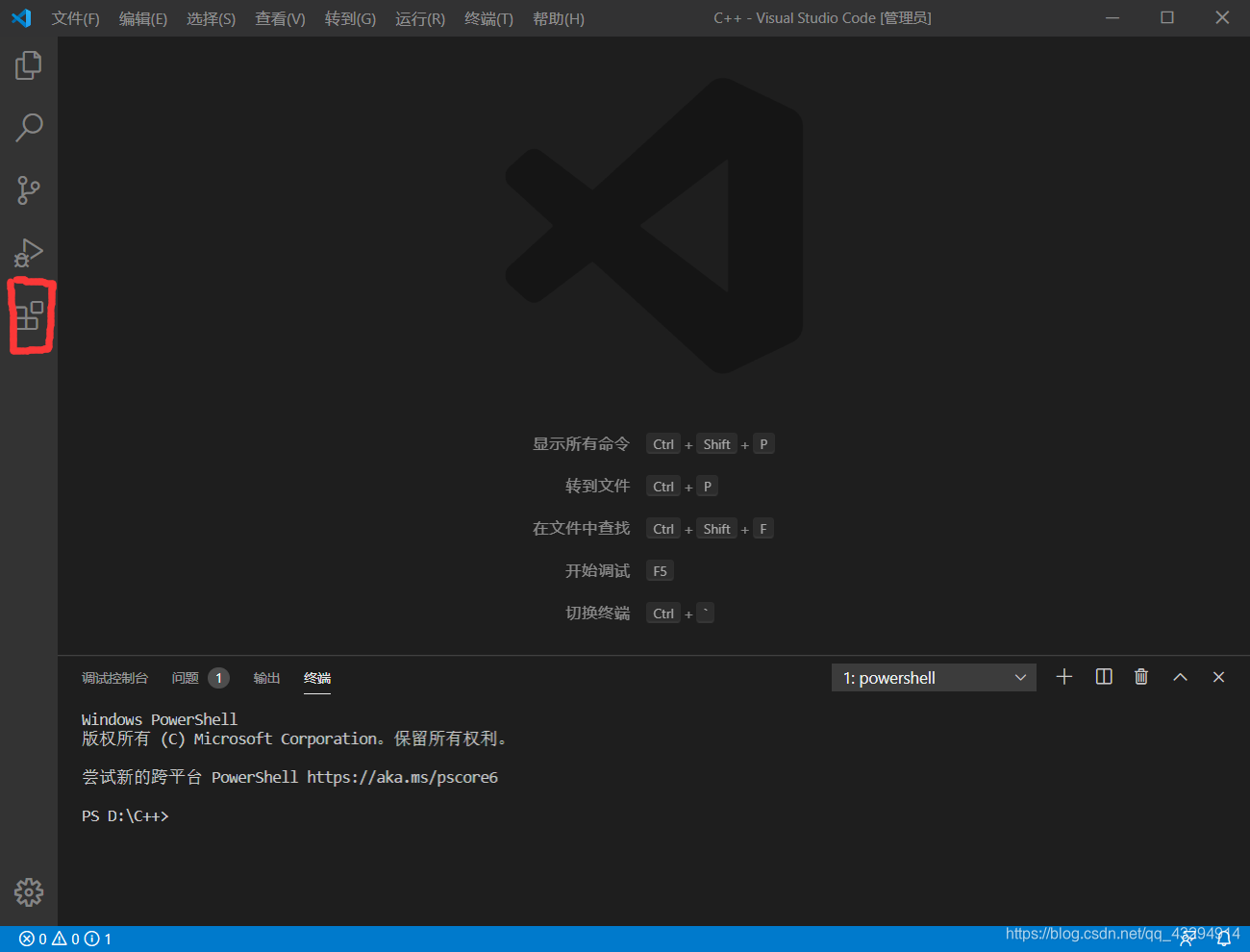Select the 终端 tab
The image size is (1250, 952).
point(317,678)
